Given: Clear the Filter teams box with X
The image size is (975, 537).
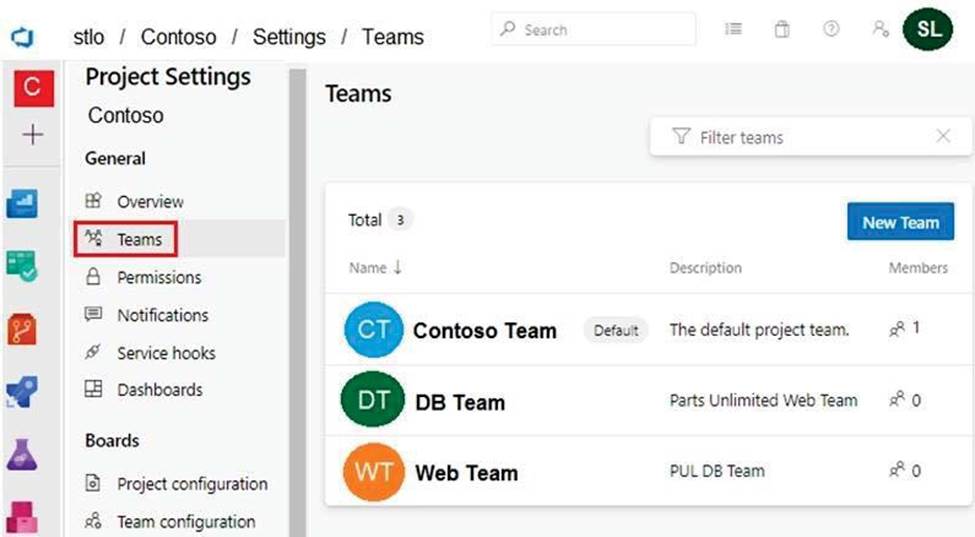Looking at the screenshot, I should [943, 137].
